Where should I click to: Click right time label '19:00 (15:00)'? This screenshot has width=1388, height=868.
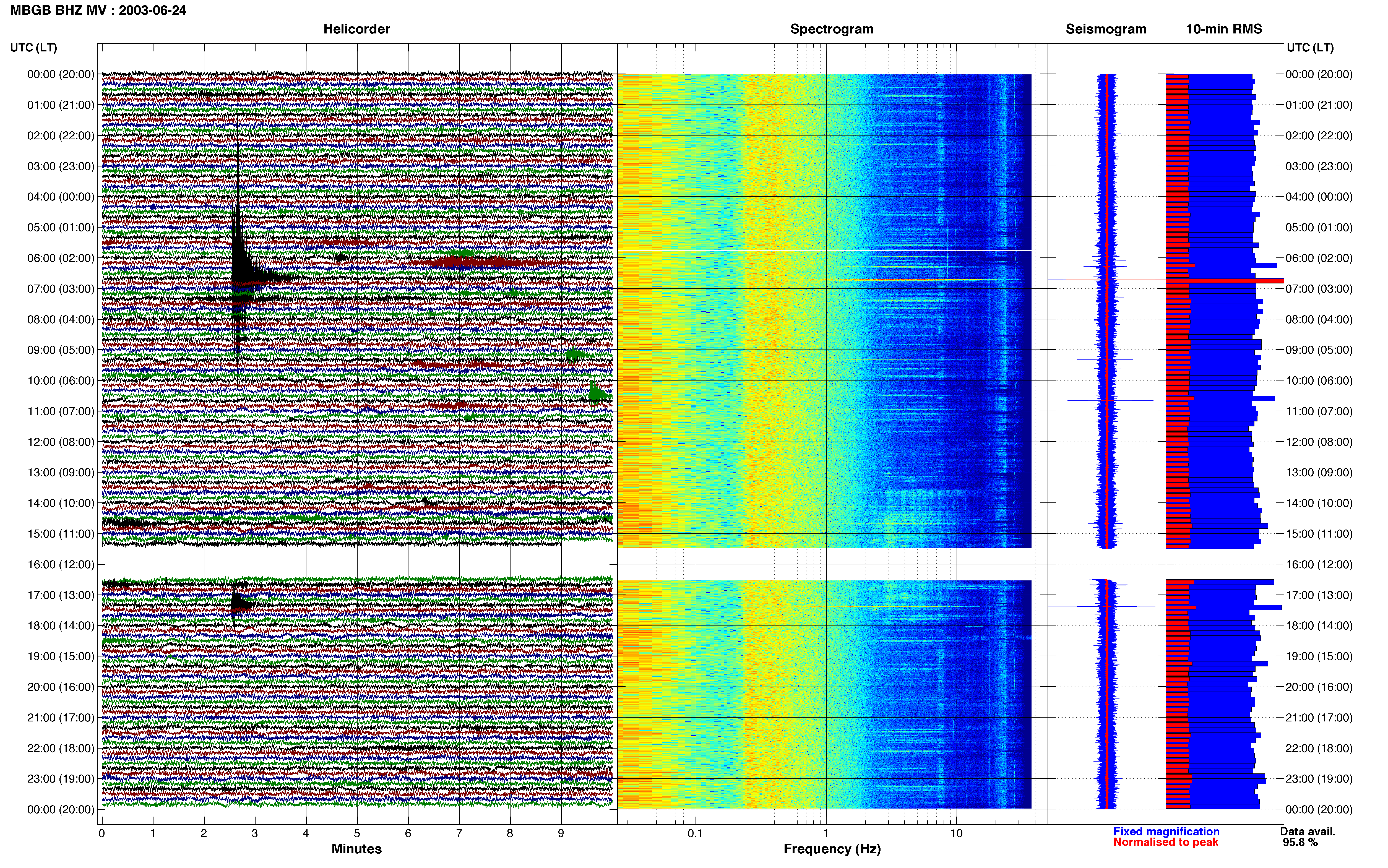pyautogui.click(x=1319, y=656)
